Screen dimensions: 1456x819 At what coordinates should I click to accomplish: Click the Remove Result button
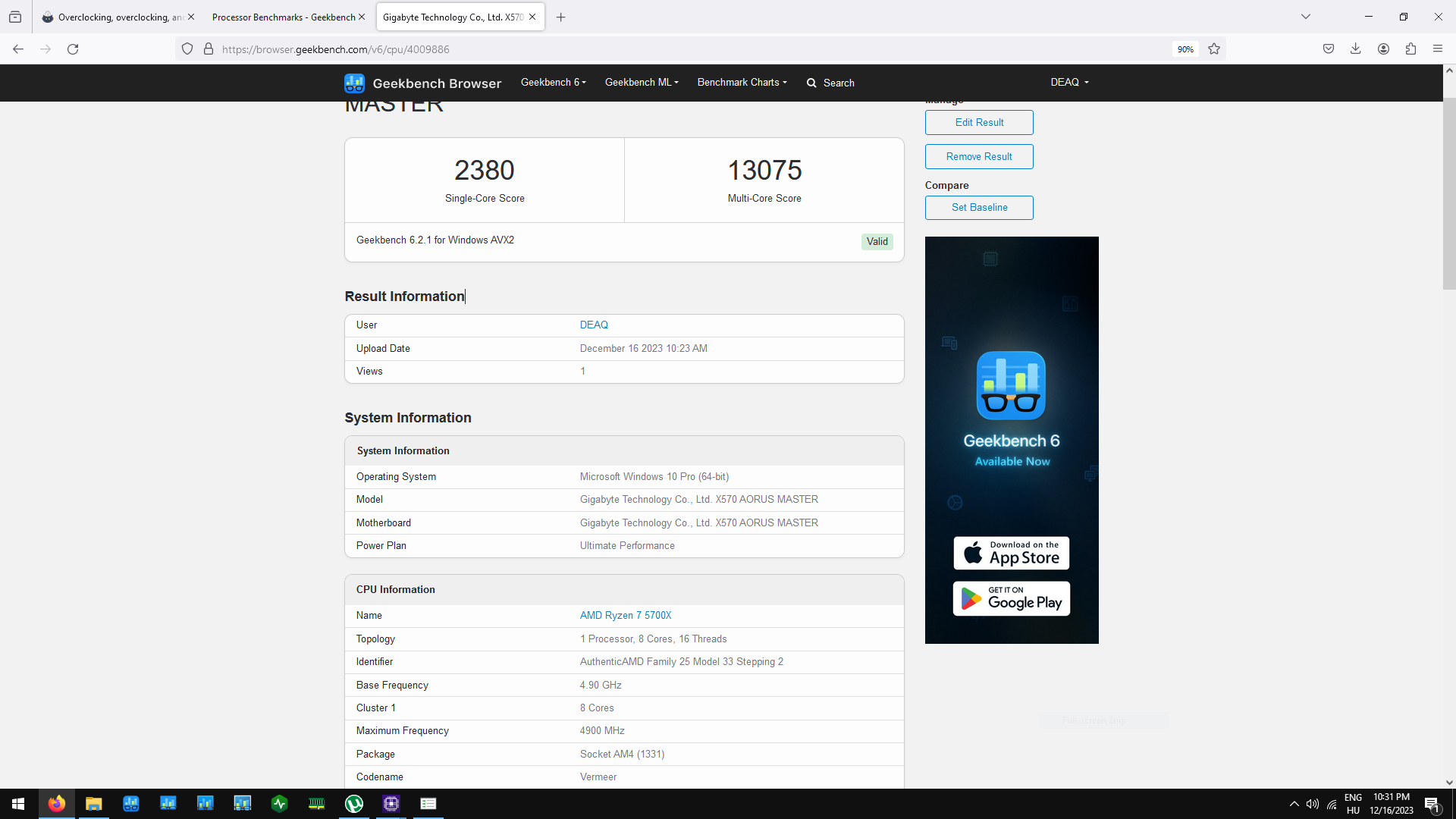coord(979,156)
